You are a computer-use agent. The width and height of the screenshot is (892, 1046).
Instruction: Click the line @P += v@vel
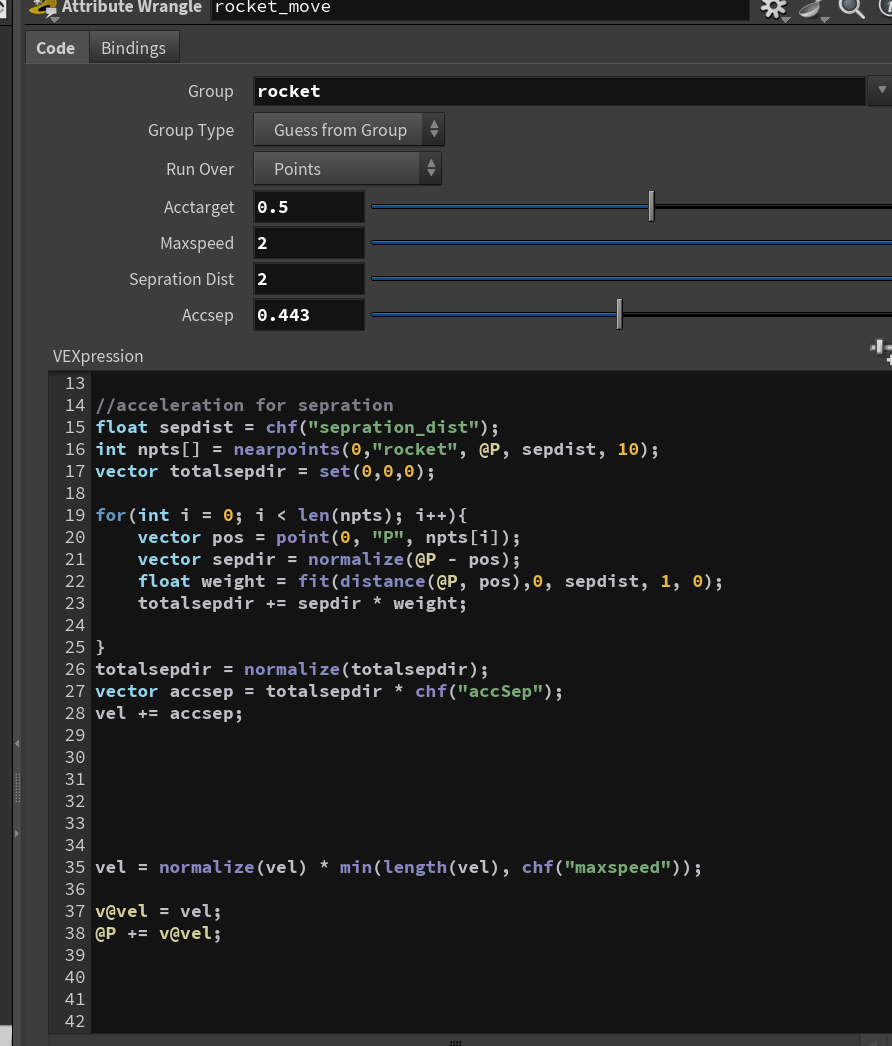click(x=158, y=933)
